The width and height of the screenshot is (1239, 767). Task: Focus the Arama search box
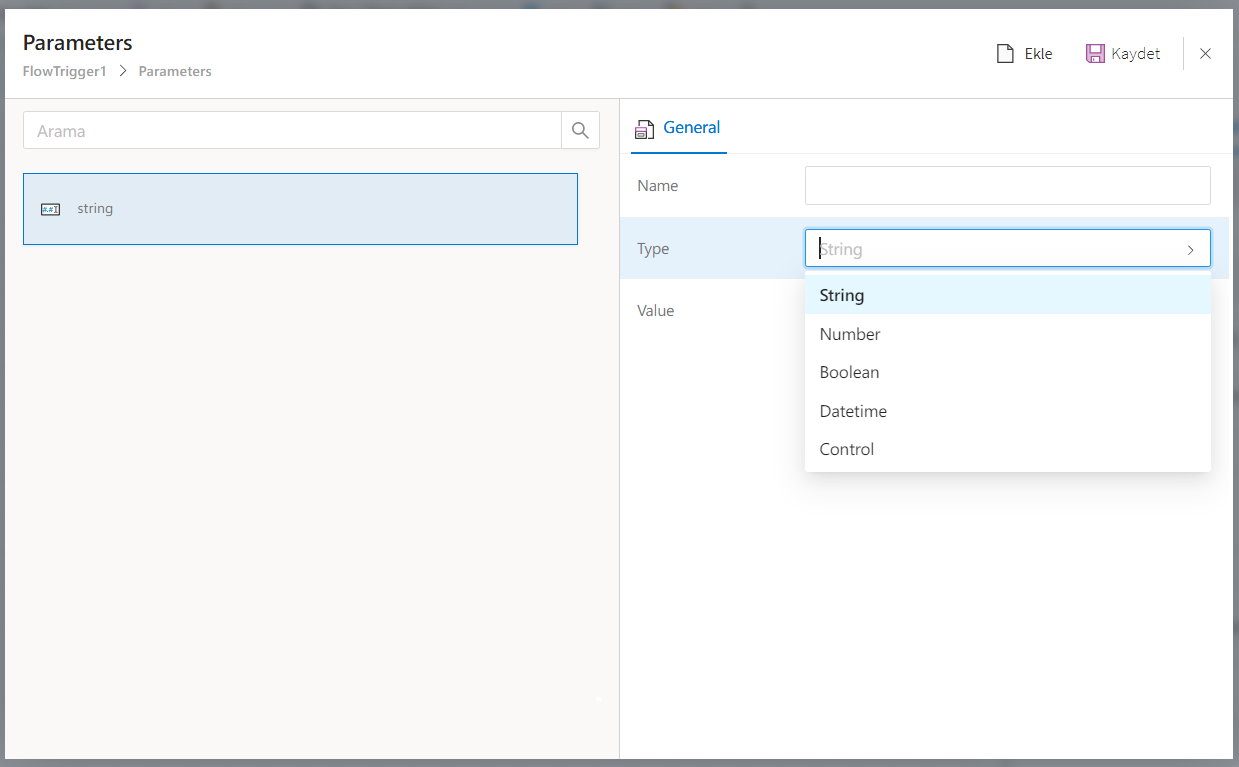pos(292,131)
